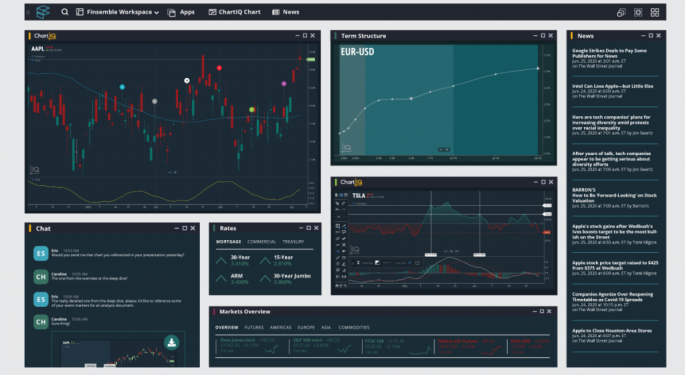Screen dimensions: 685x375
Task: Download the chart image in Chat
Action: [172, 342]
